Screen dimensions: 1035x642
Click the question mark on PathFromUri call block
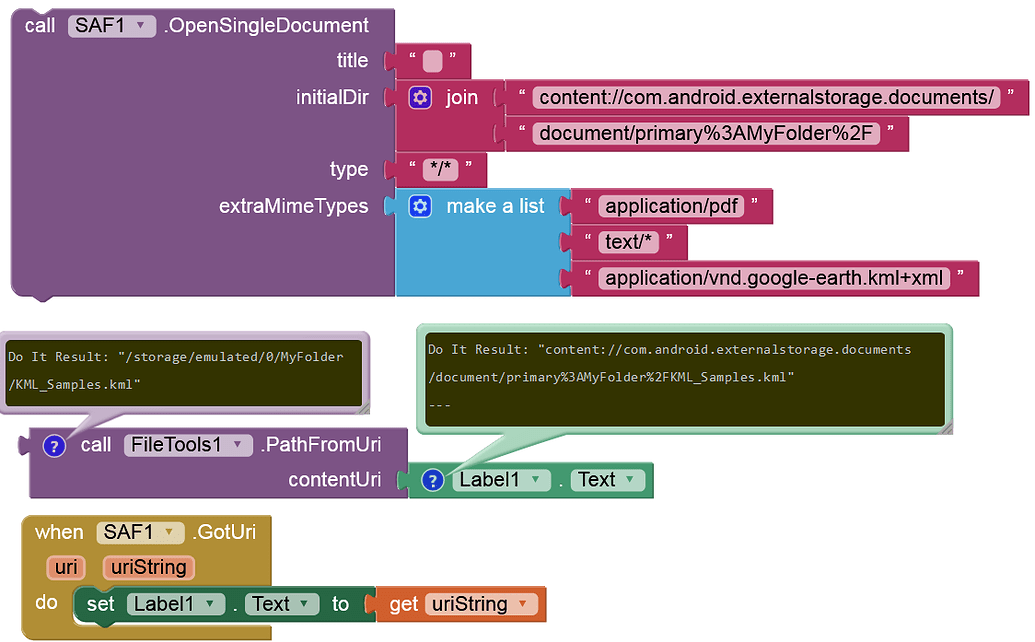tap(54, 445)
